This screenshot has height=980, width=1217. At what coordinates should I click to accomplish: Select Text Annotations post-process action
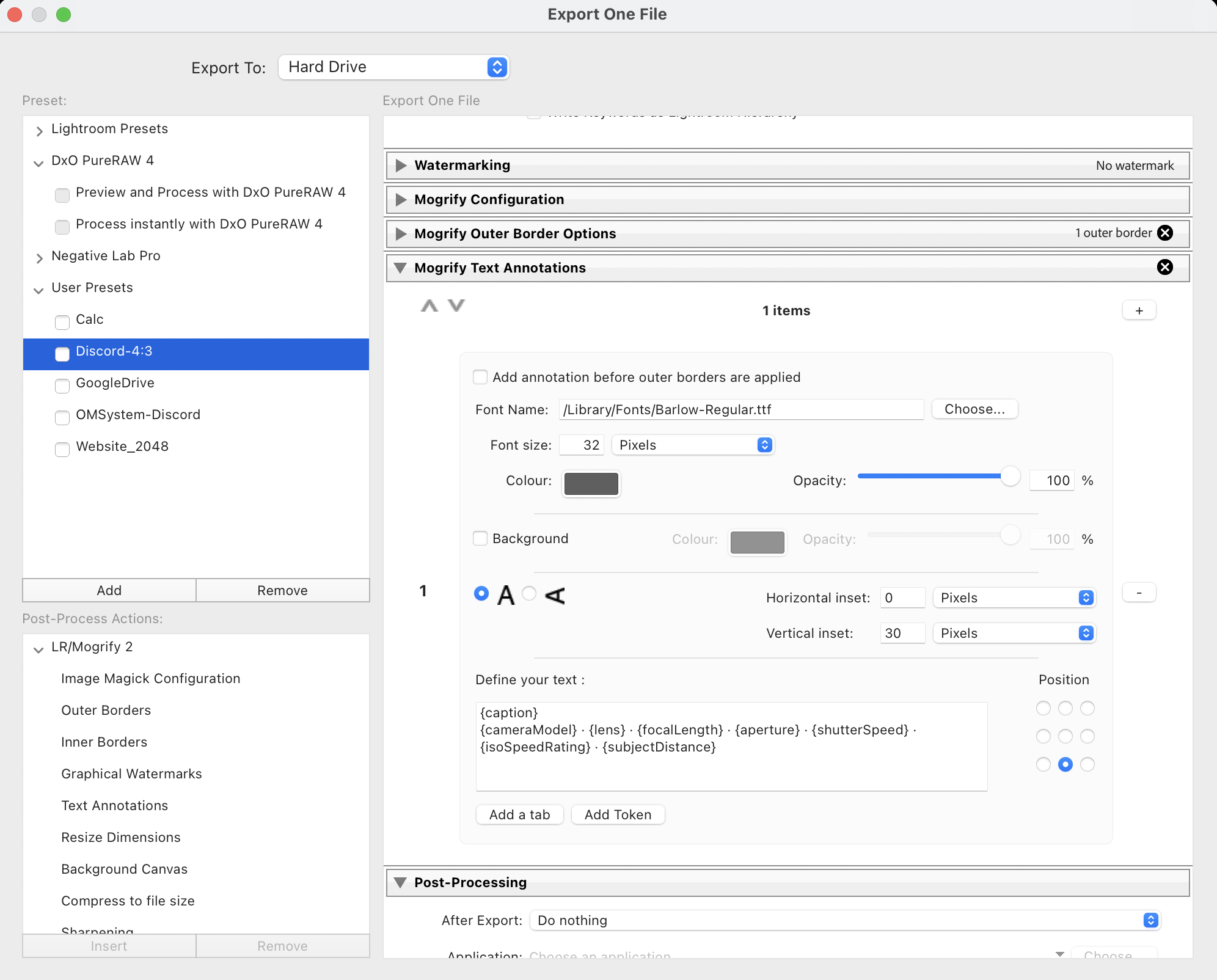point(114,805)
